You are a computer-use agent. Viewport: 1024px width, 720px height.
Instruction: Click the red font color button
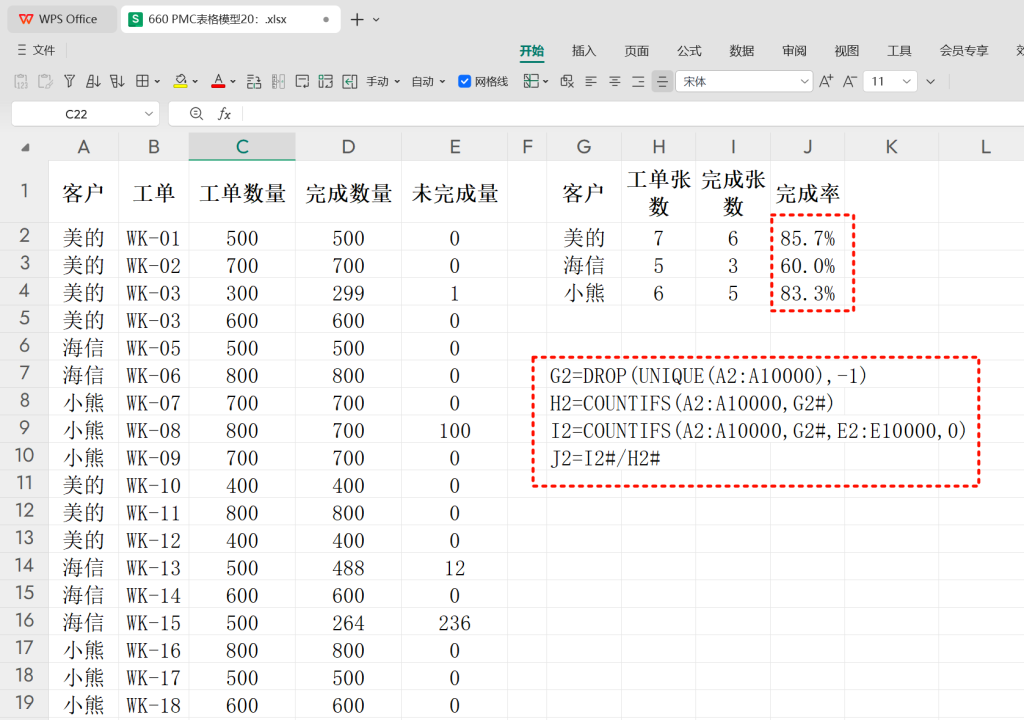tap(219, 82)
